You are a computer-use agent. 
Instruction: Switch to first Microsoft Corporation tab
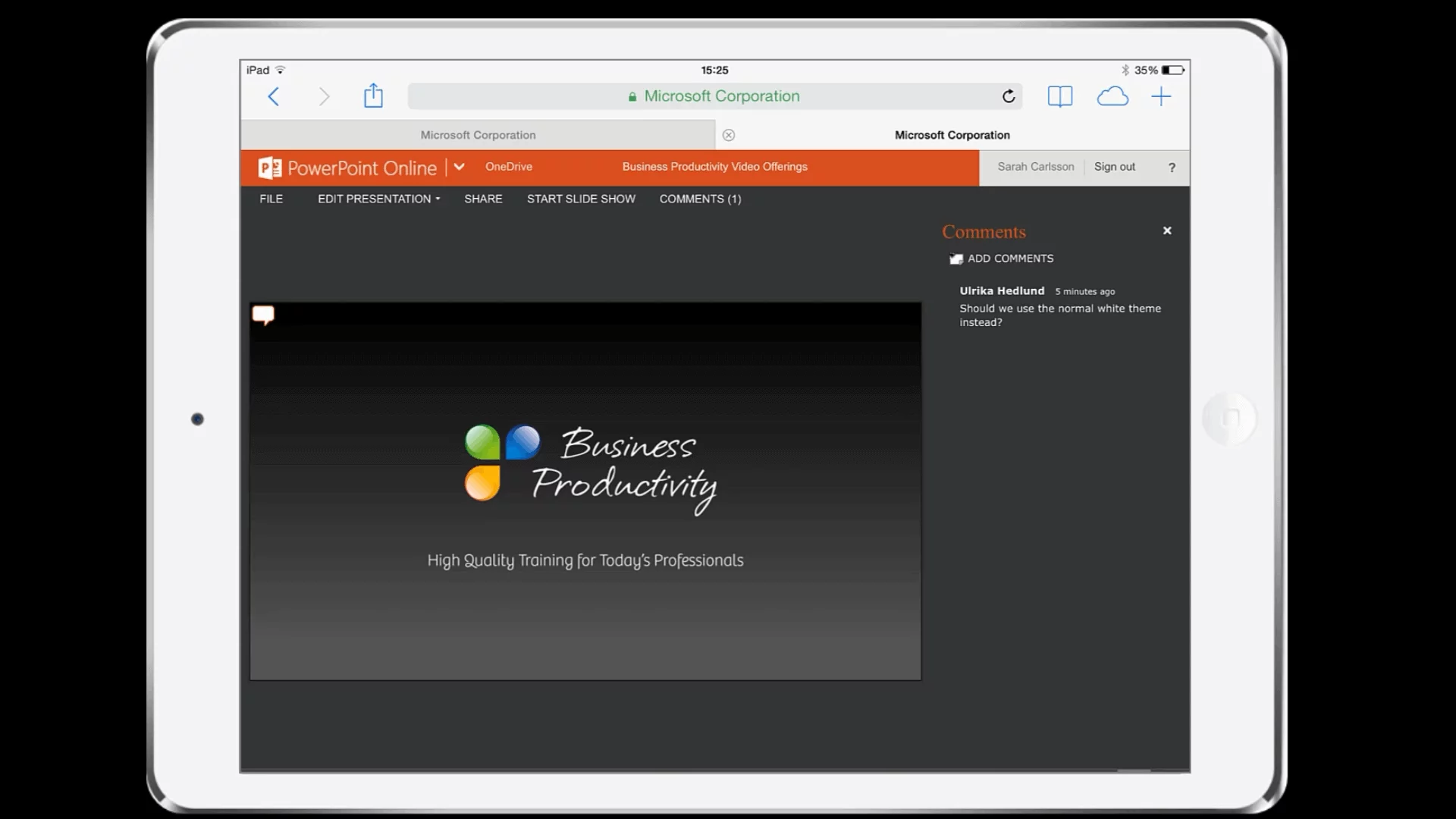[478, 135]
